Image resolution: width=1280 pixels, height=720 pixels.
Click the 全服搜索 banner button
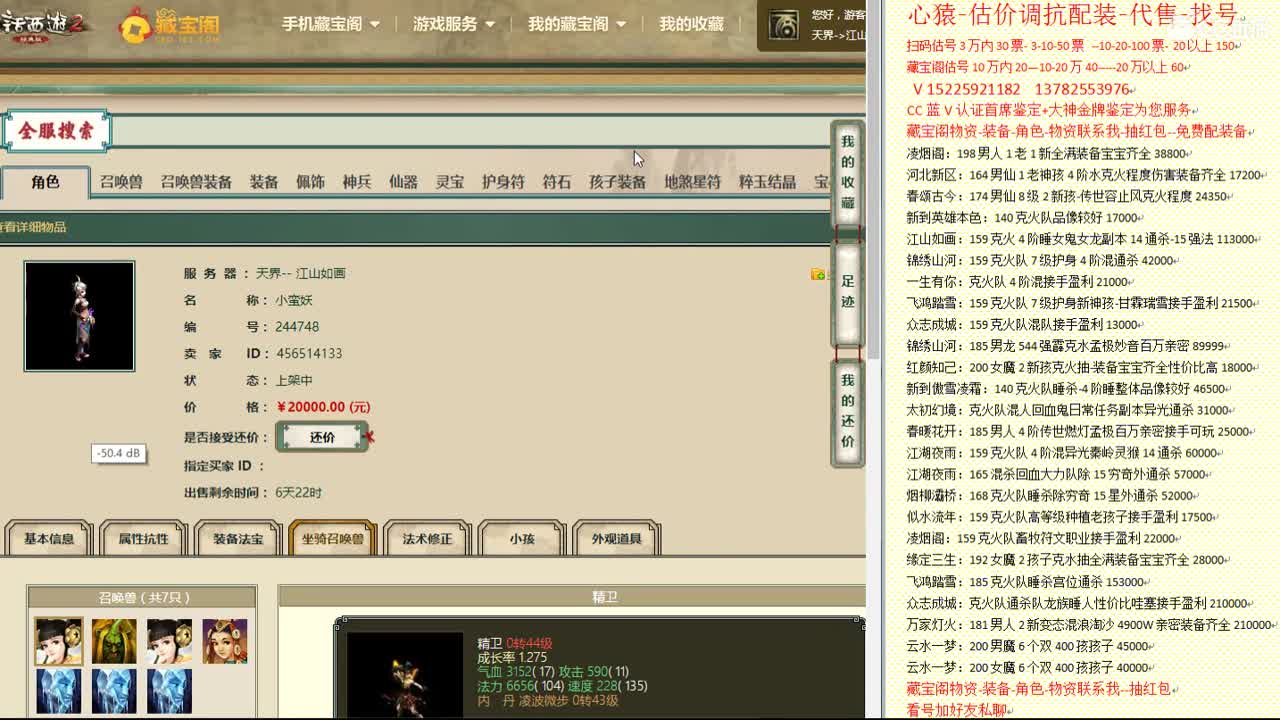(56, 131)
